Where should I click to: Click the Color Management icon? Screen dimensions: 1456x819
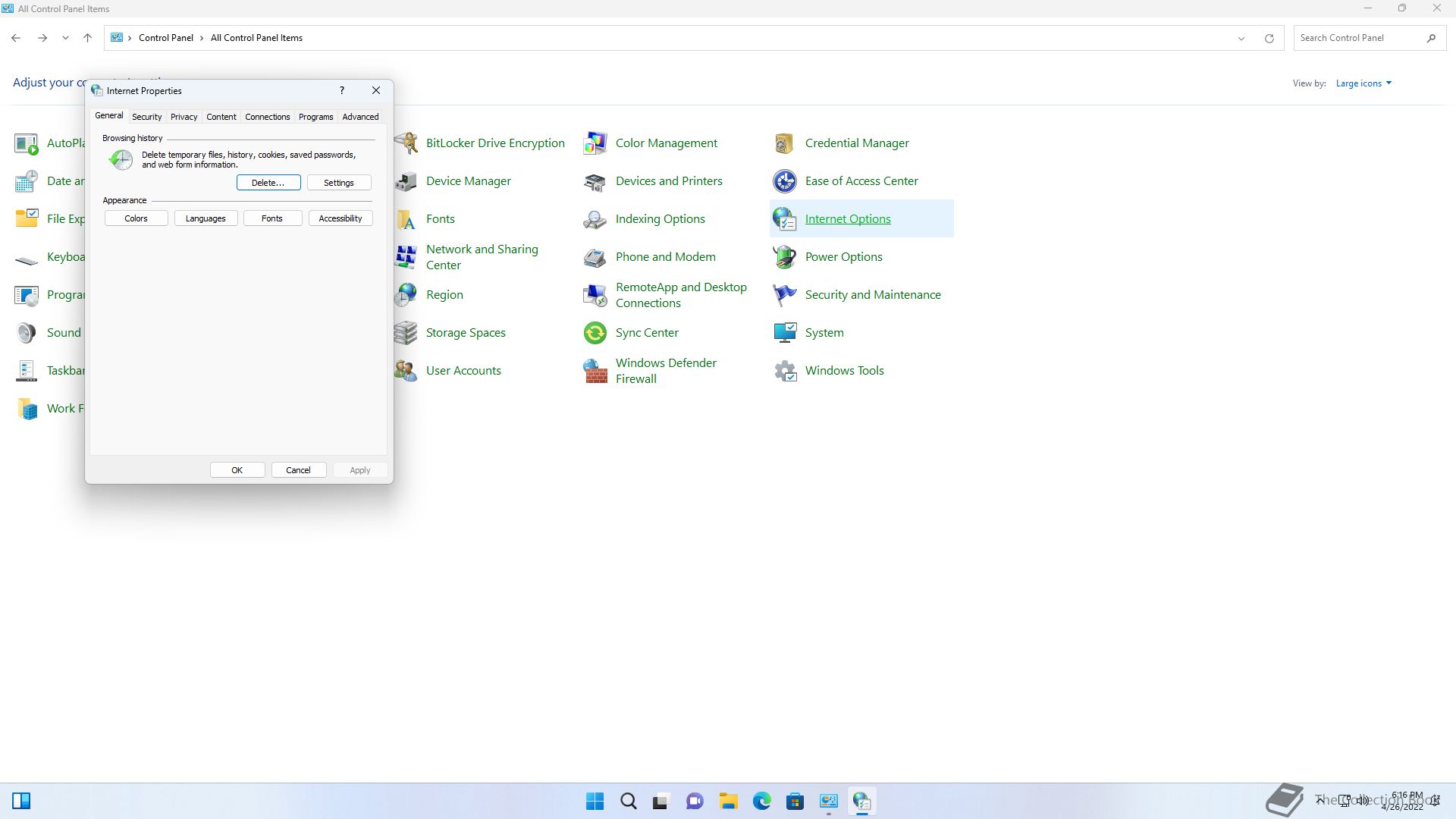pos(595,143)
